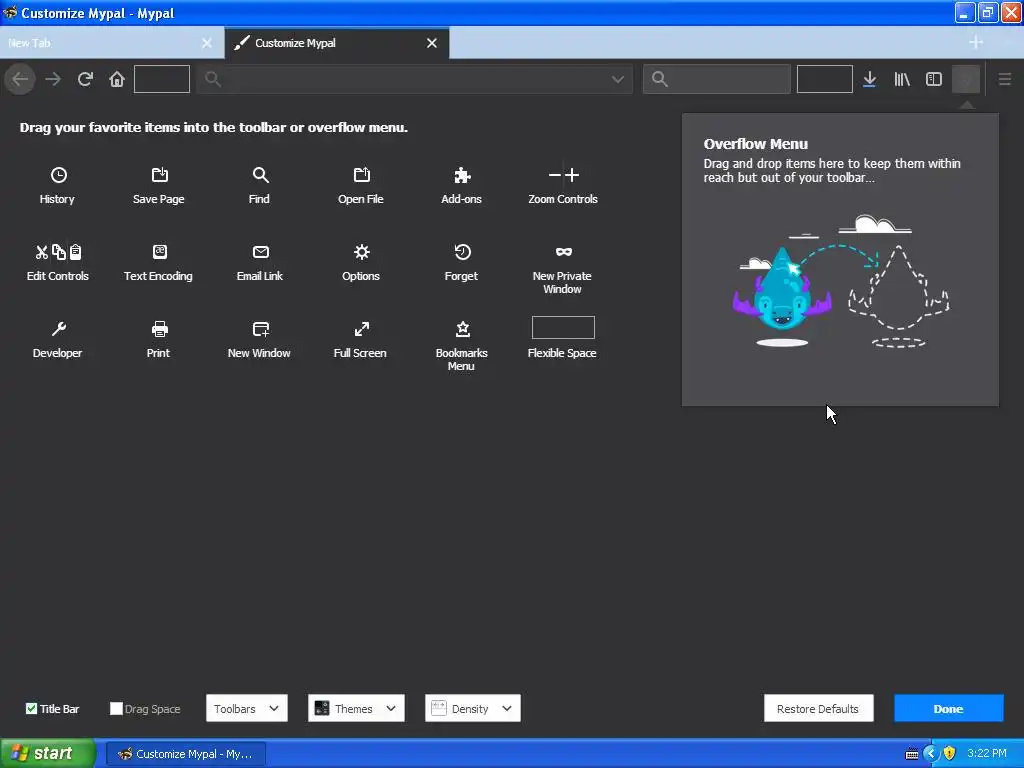Click the tray expand arrow icon
1024x768 pixels.
click(931, 754)
